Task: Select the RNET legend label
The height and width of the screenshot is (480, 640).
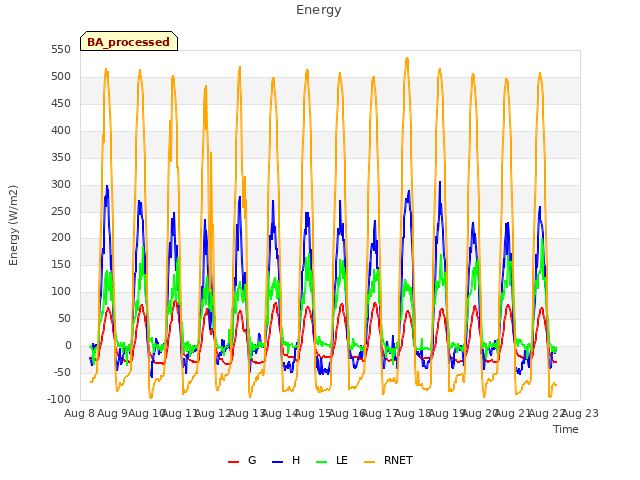Action: pos(398,460)
